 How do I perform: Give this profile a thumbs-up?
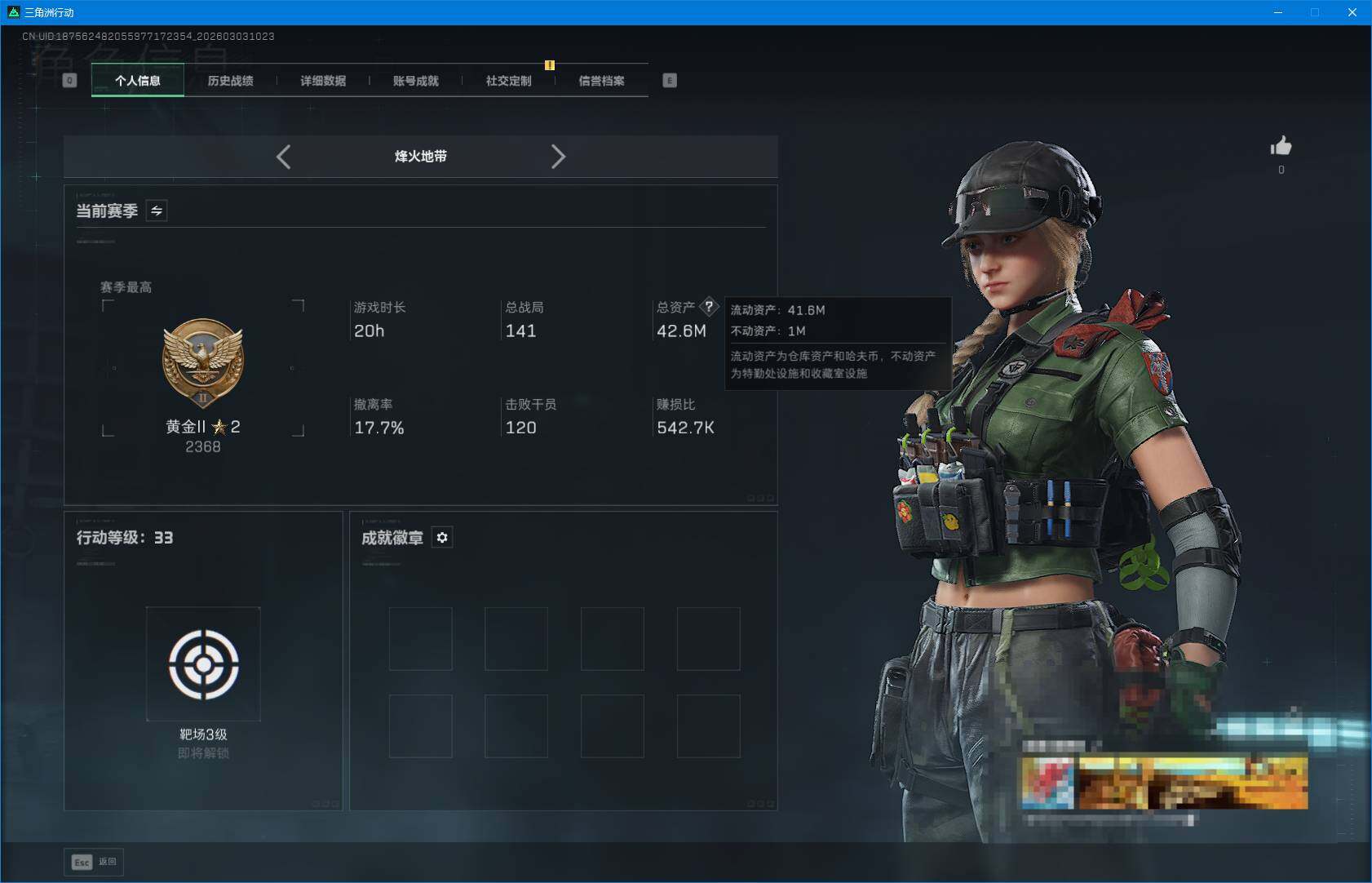click(1281, 147)
